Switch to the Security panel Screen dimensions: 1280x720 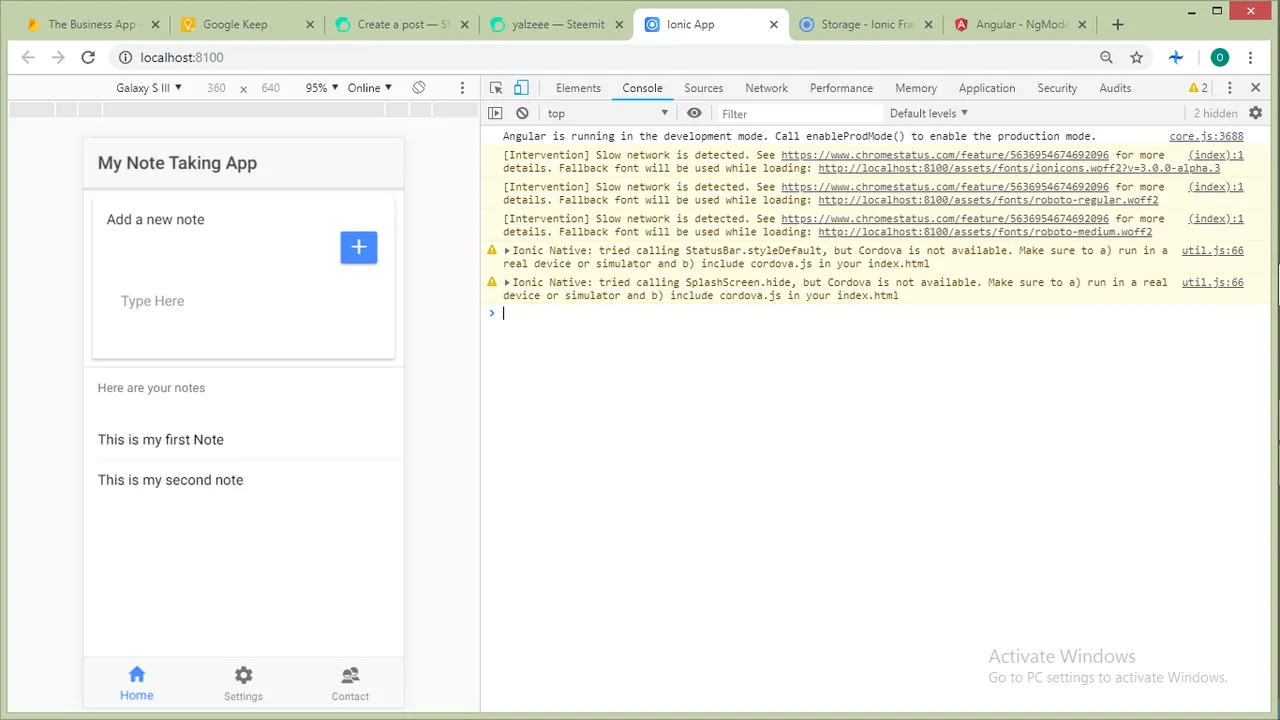1057,88
